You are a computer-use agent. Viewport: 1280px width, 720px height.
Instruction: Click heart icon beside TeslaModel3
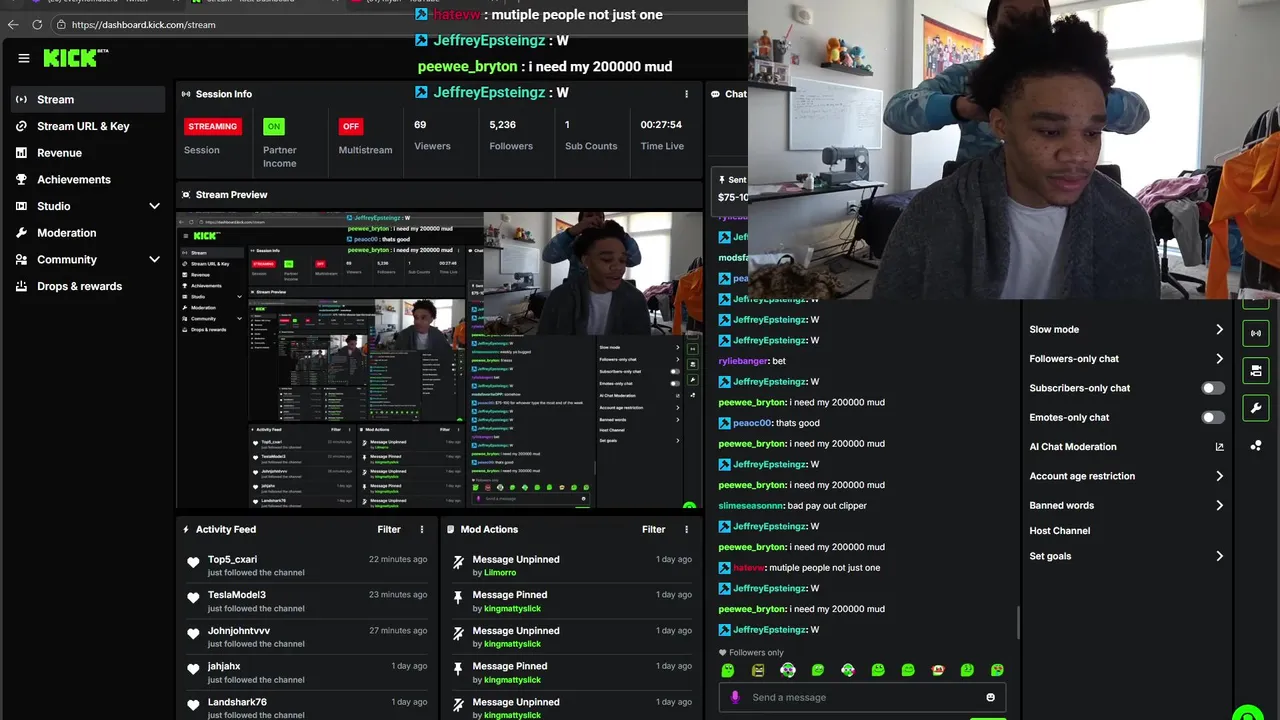pyautogui.click(x=193, y=598)
